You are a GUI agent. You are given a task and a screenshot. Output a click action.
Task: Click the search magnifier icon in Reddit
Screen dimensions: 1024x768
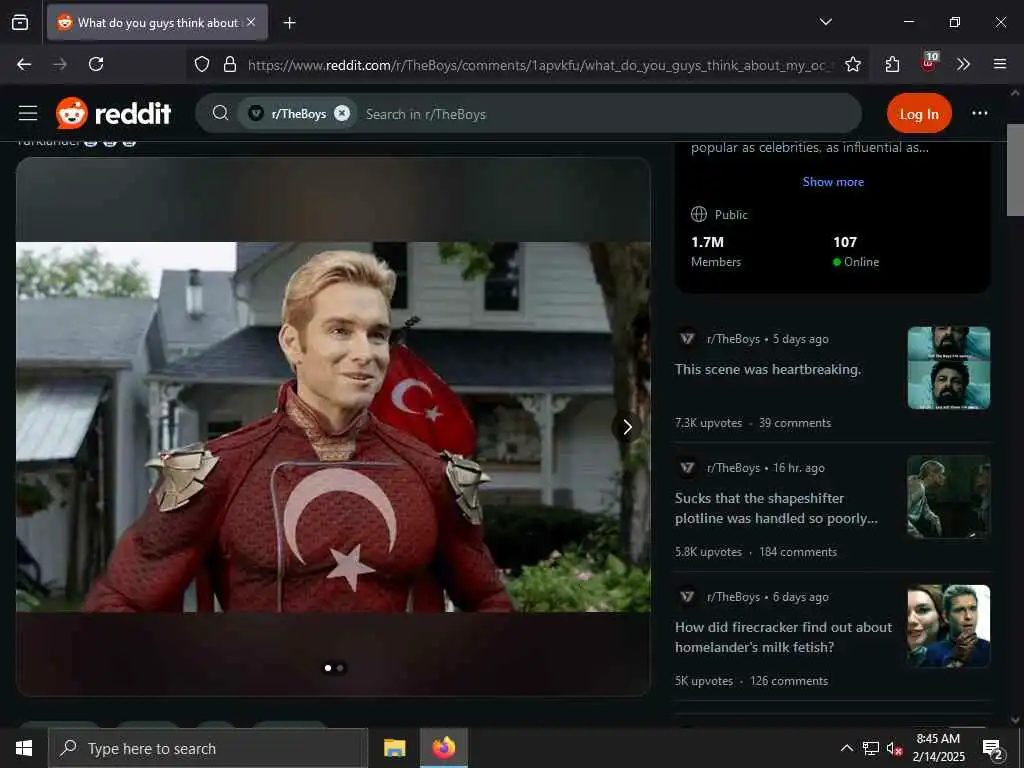[220, 113]
